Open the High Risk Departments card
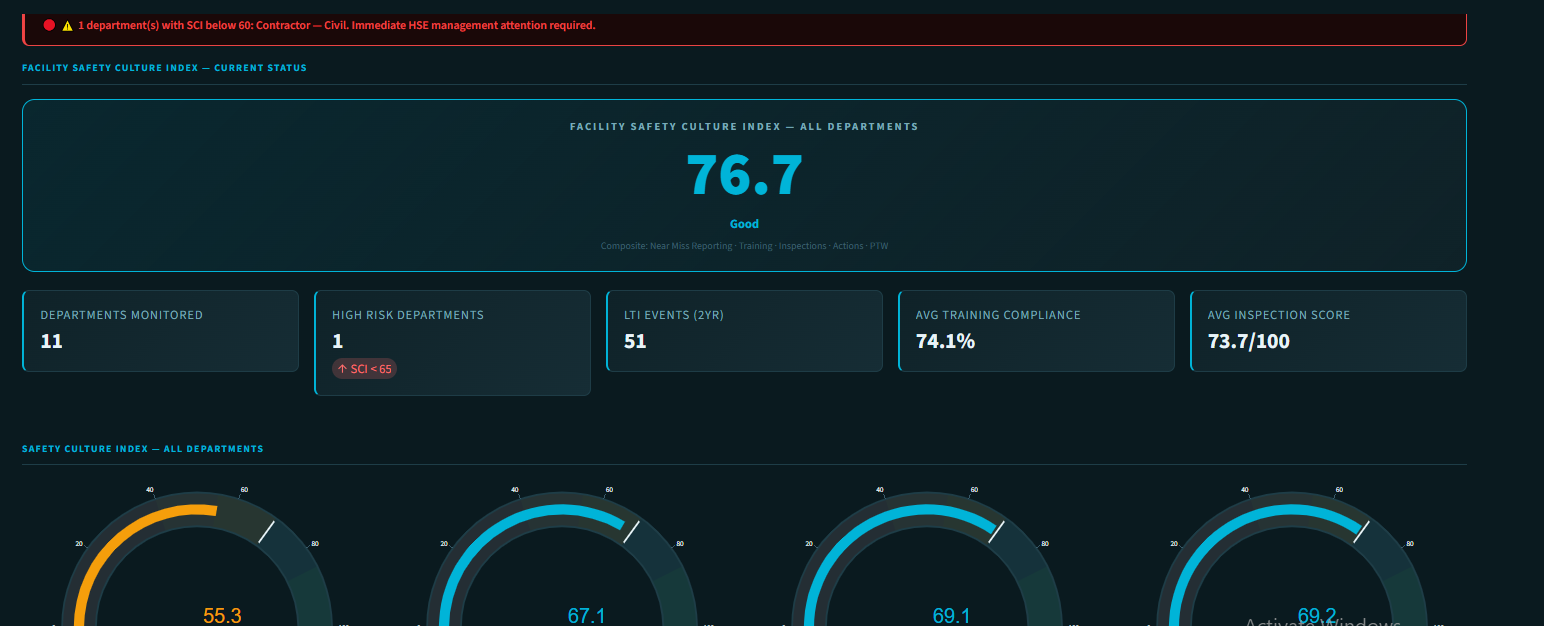This screenshot has width=1544, height=626. click(452, 343)
